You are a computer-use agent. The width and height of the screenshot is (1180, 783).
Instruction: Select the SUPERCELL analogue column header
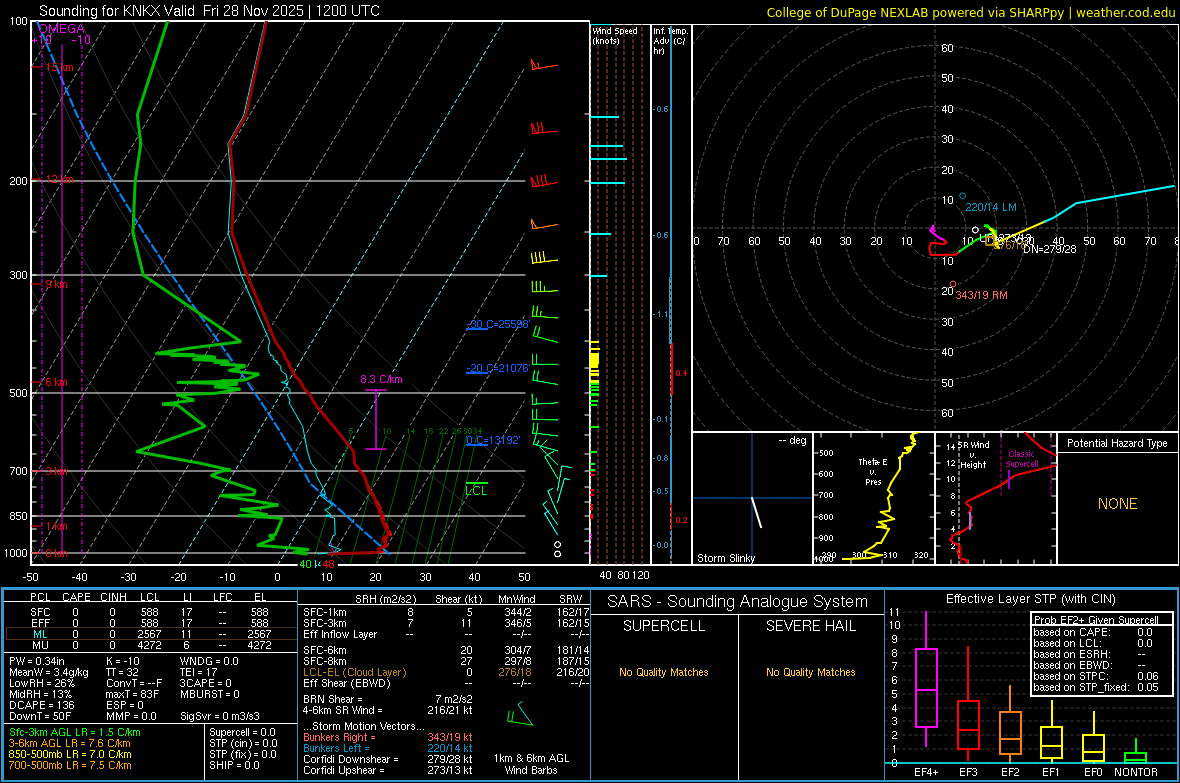point(664,626)
